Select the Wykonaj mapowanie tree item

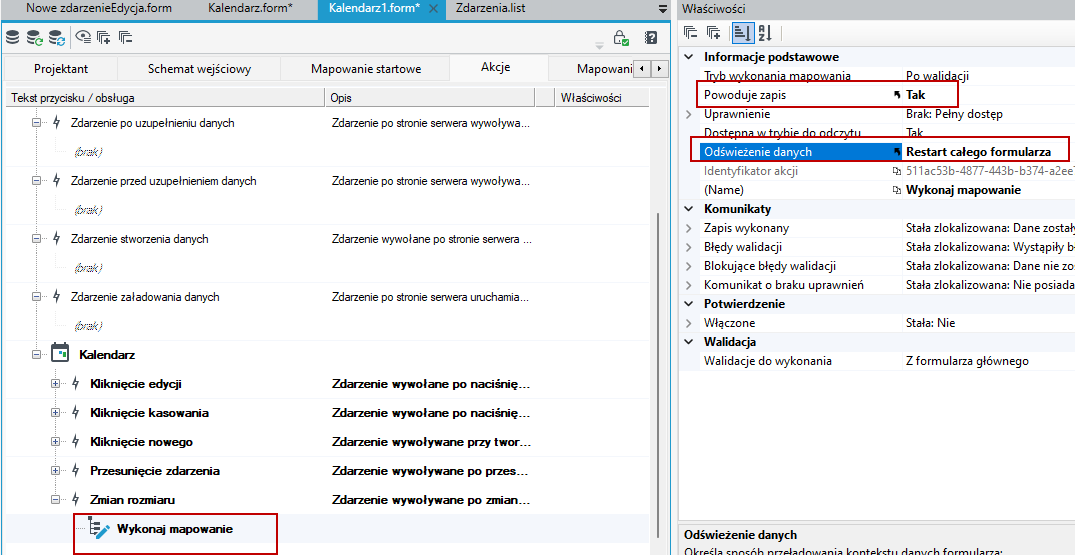[175, 529]
